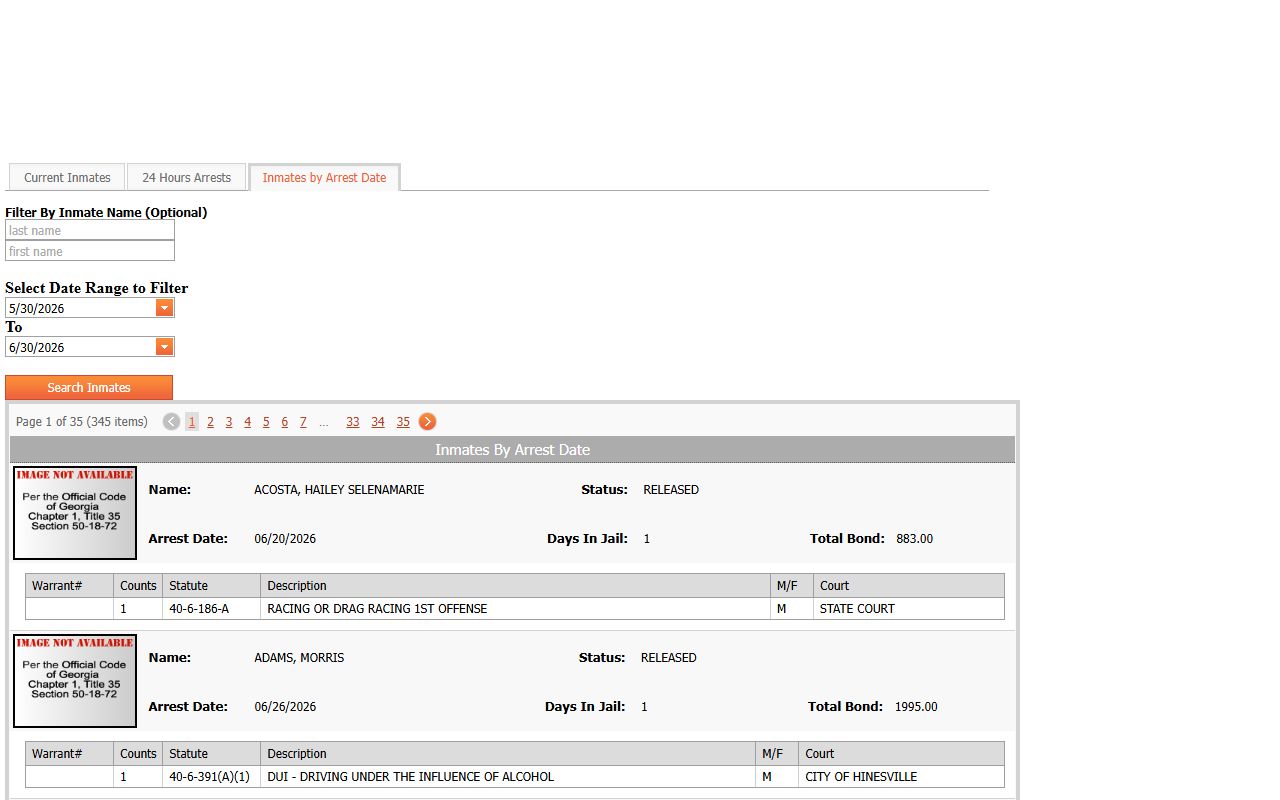Open the end date calendar dropdown
1280x800 pixels.
pos(165,347)
